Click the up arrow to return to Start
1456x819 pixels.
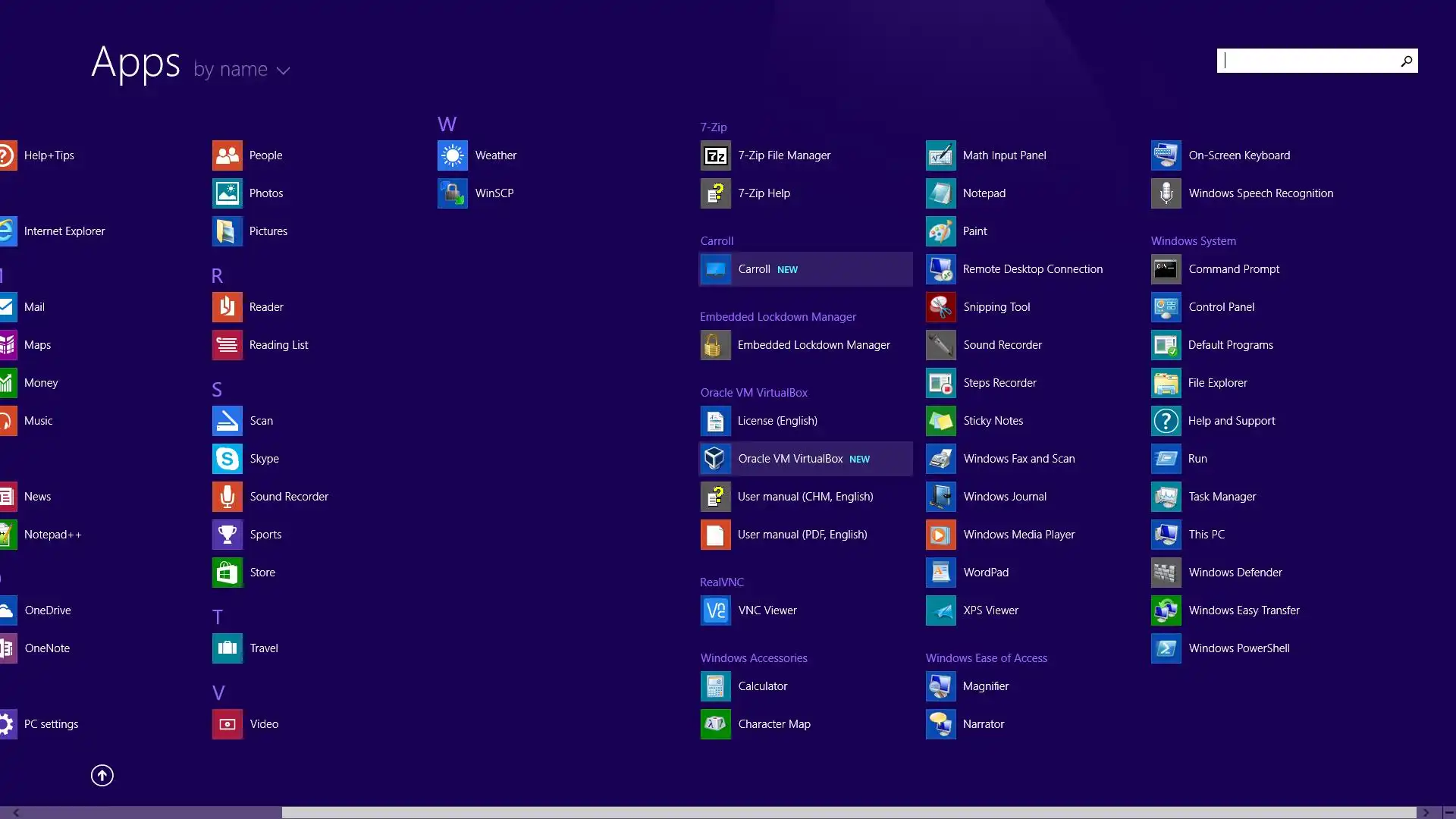pyautogui.click(x=102, y=775)
